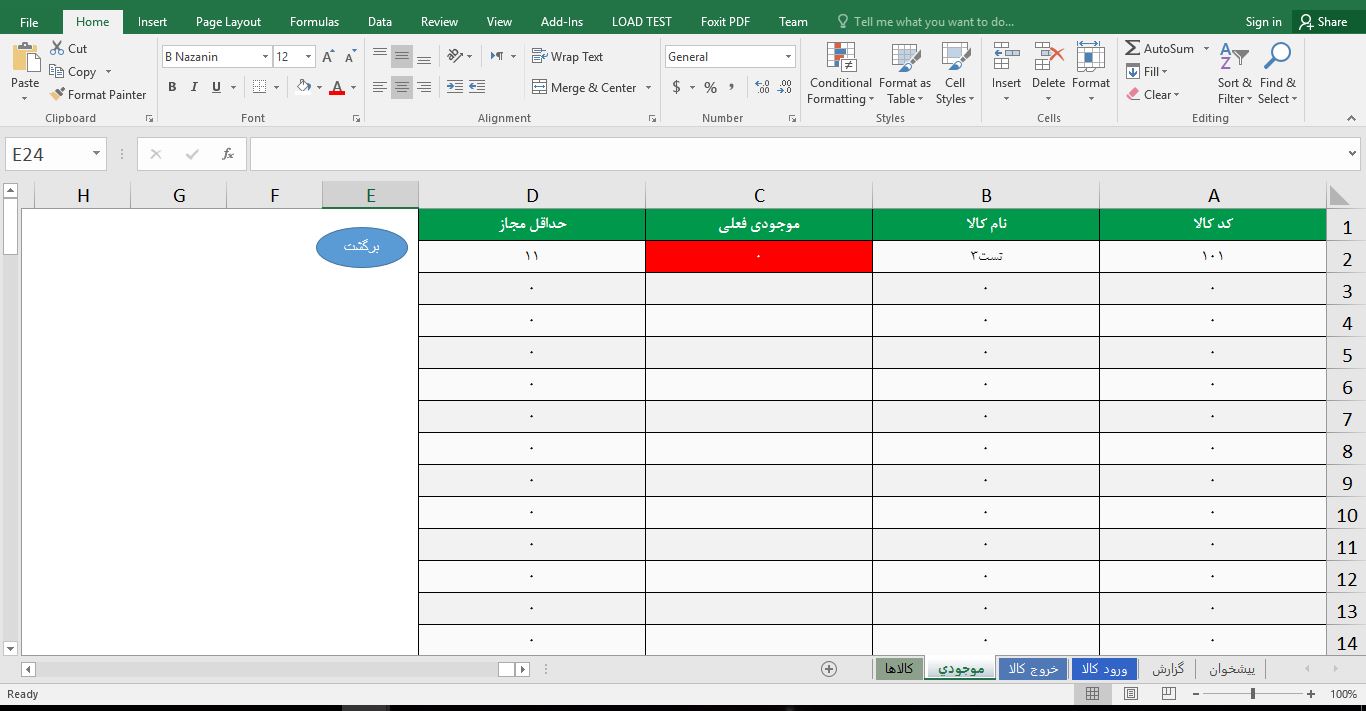
Task: Expand the Name Box dropdown arrow
Action: [97, 154]
